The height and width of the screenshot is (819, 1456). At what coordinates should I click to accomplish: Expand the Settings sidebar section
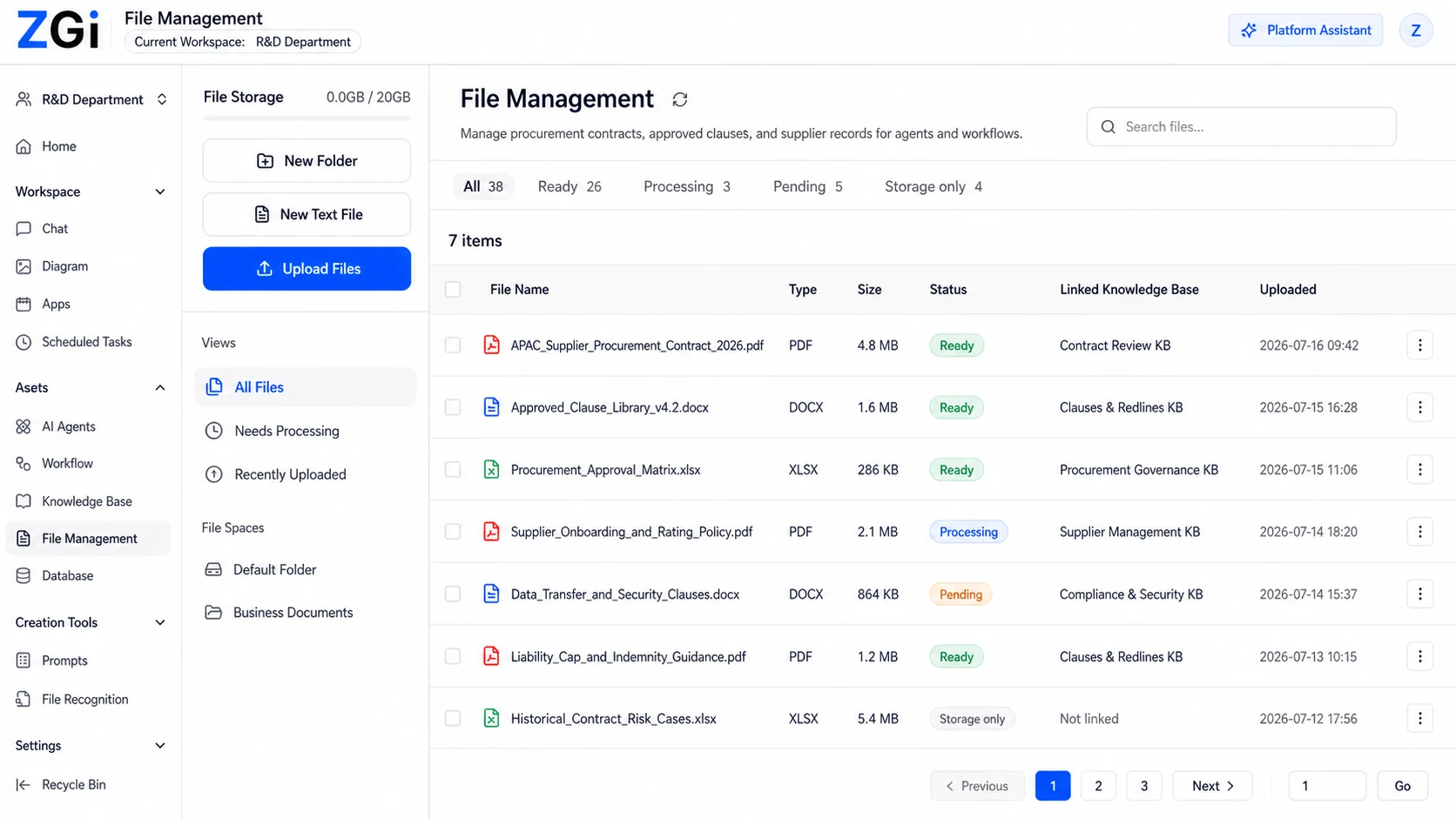(160, 746)
